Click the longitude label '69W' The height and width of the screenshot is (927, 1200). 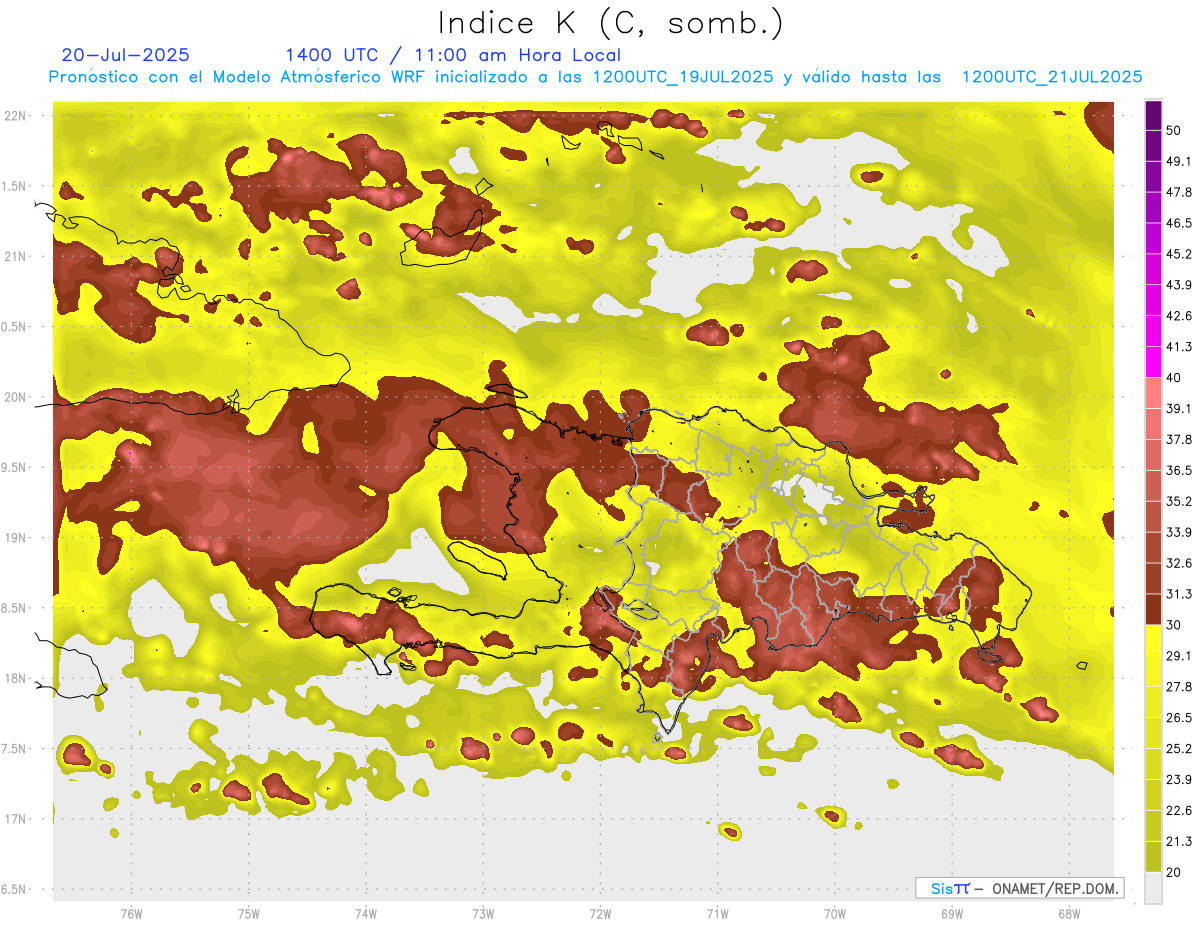pos(951,914)
